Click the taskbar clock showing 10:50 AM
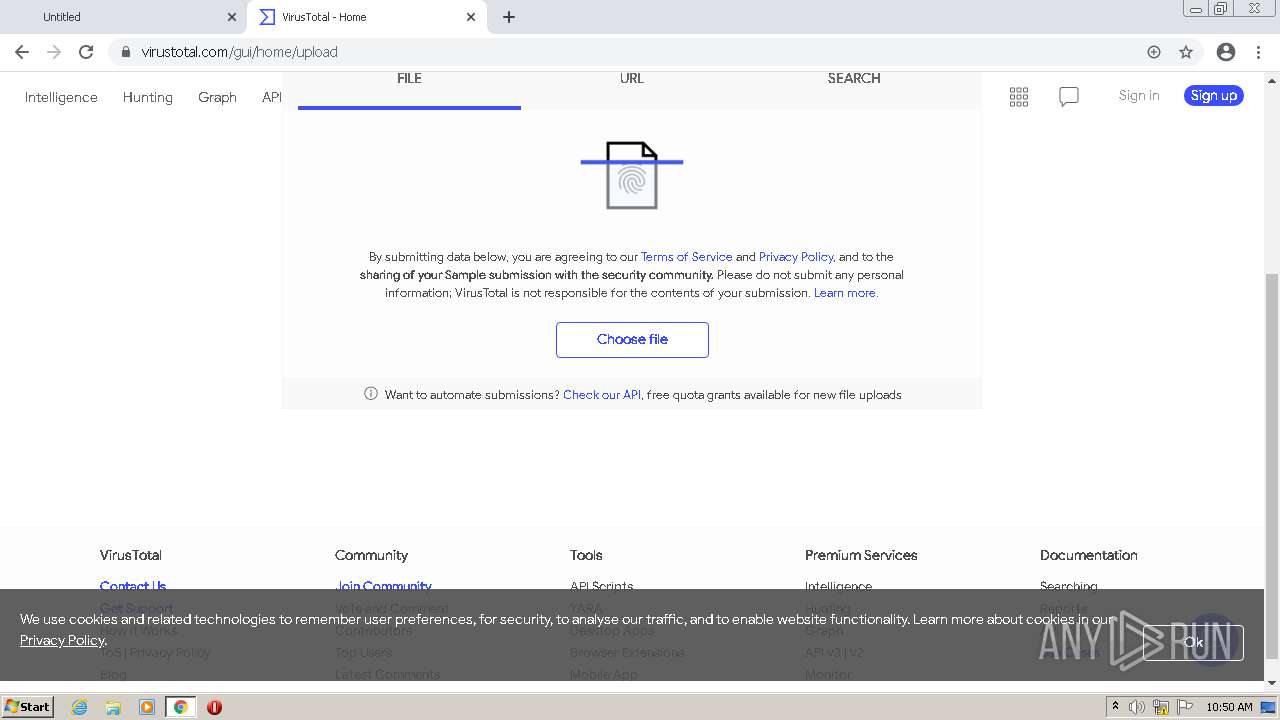 (1229, 707)
